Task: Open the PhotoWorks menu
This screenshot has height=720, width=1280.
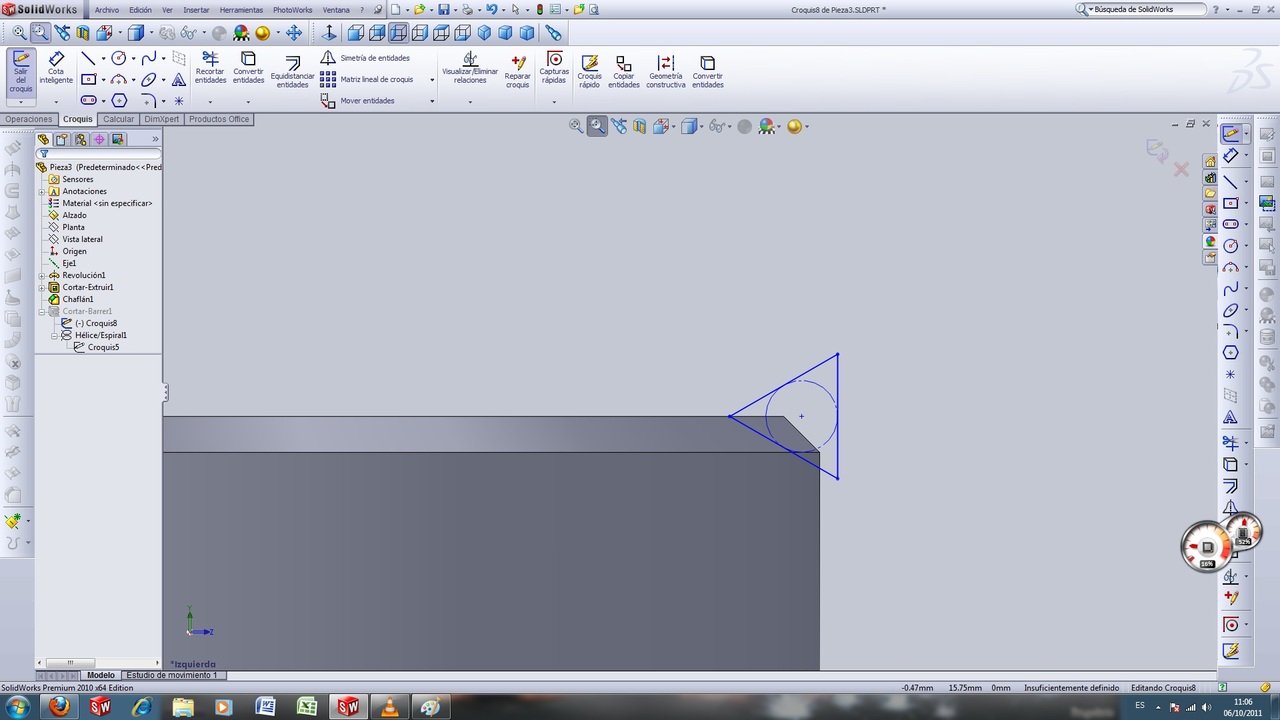Action: [x=292, y=10]
